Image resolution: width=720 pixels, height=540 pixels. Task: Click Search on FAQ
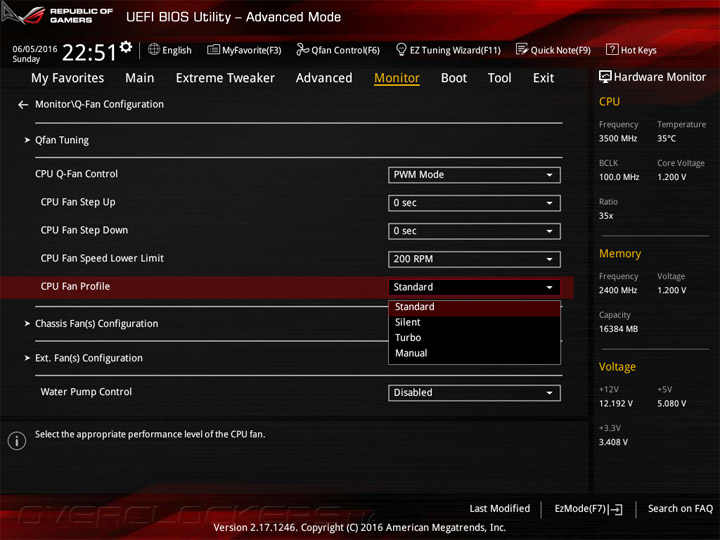point(680,509)
